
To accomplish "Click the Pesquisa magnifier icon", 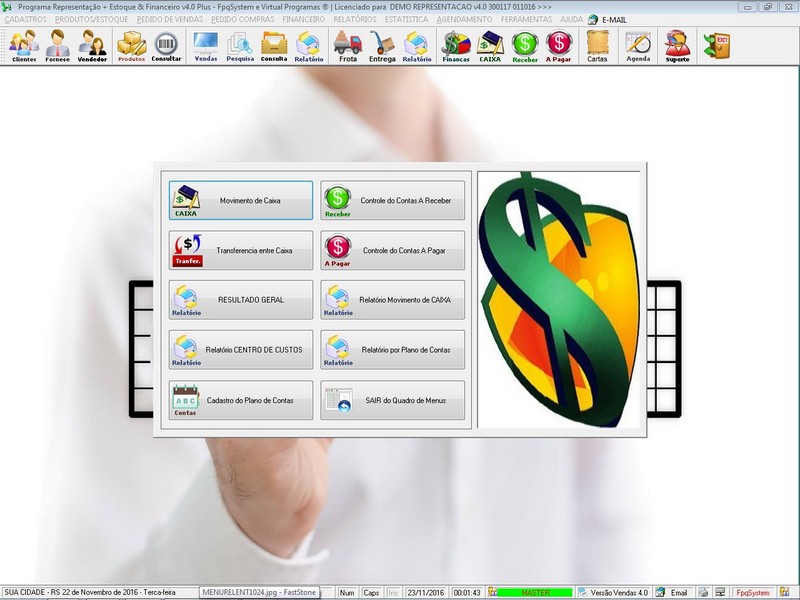I will (x=240, y=46).
